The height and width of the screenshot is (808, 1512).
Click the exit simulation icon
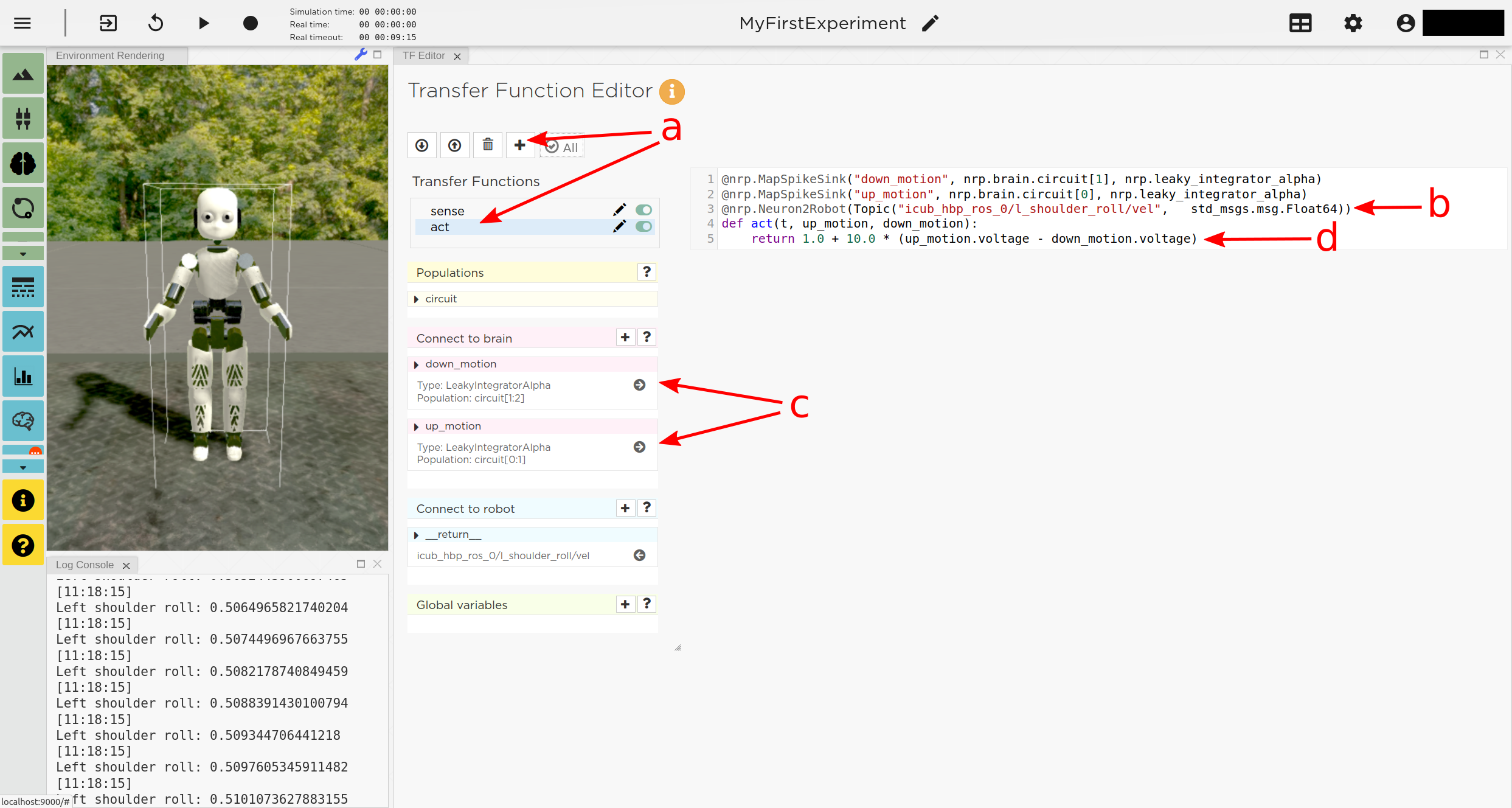point(108,23)
